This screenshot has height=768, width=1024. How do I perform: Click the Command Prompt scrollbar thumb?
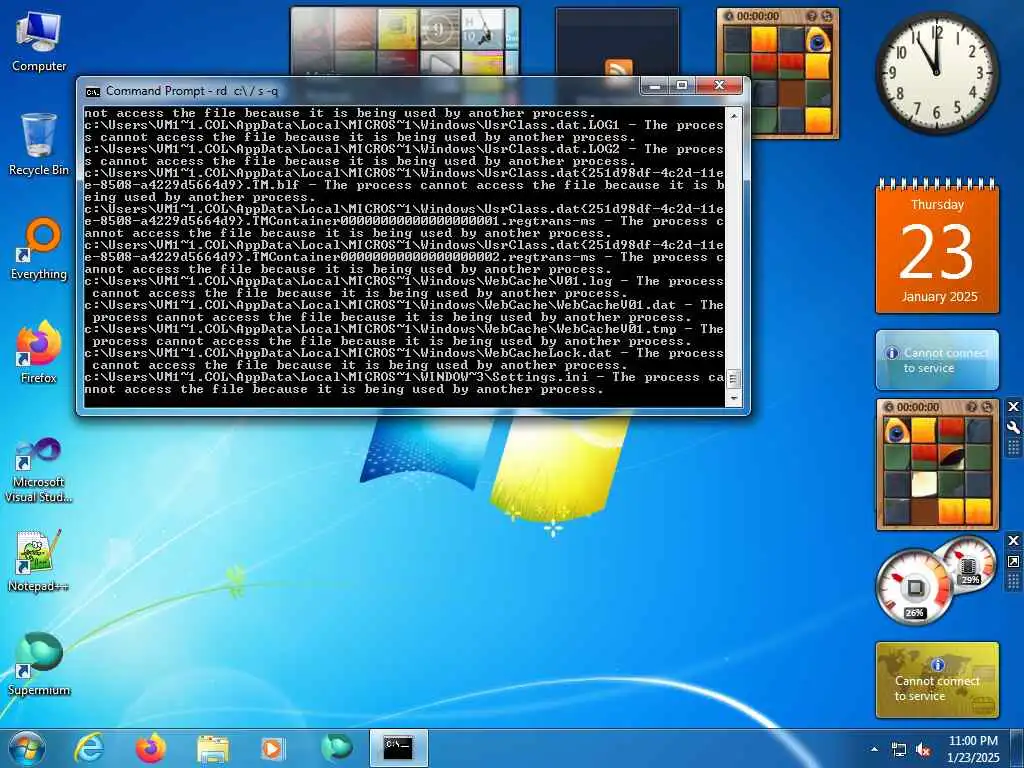pos(734,379)
